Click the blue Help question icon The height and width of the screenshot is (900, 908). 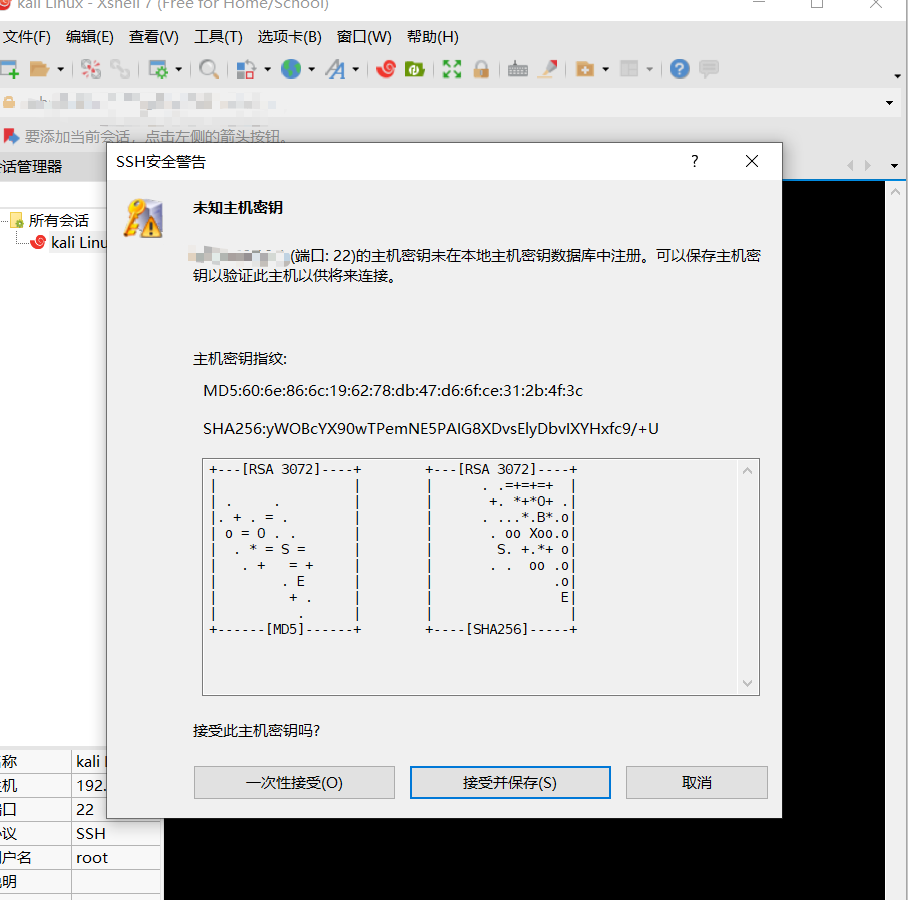pyautogui.click(x=679, y=69)
